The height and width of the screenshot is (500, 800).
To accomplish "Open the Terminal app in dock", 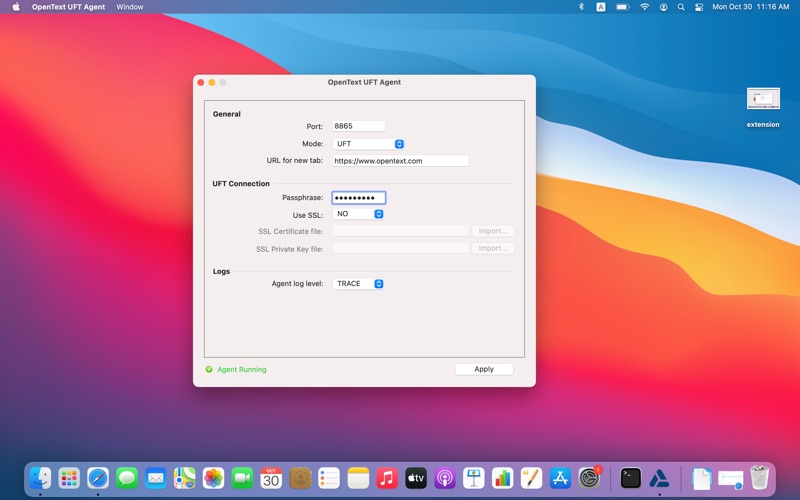I will point(630,479).
